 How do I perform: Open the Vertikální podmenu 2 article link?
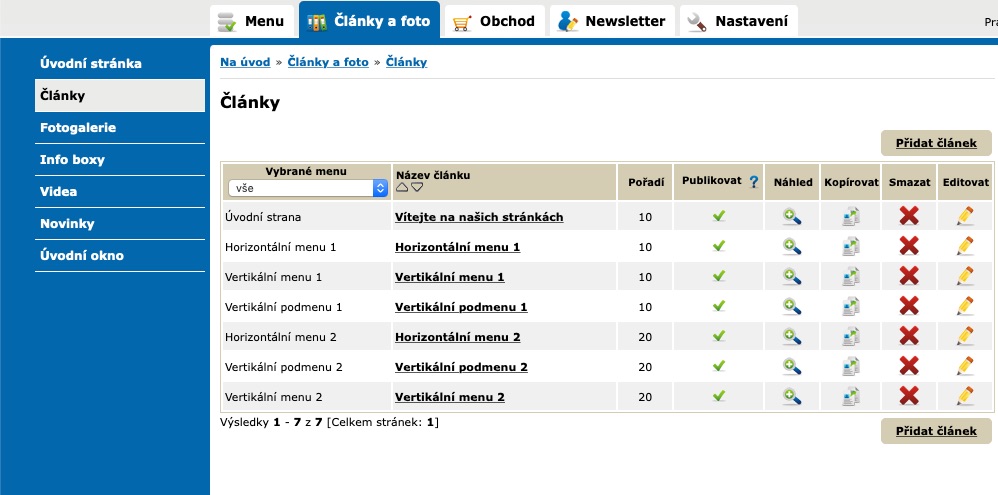click(461, 367)
